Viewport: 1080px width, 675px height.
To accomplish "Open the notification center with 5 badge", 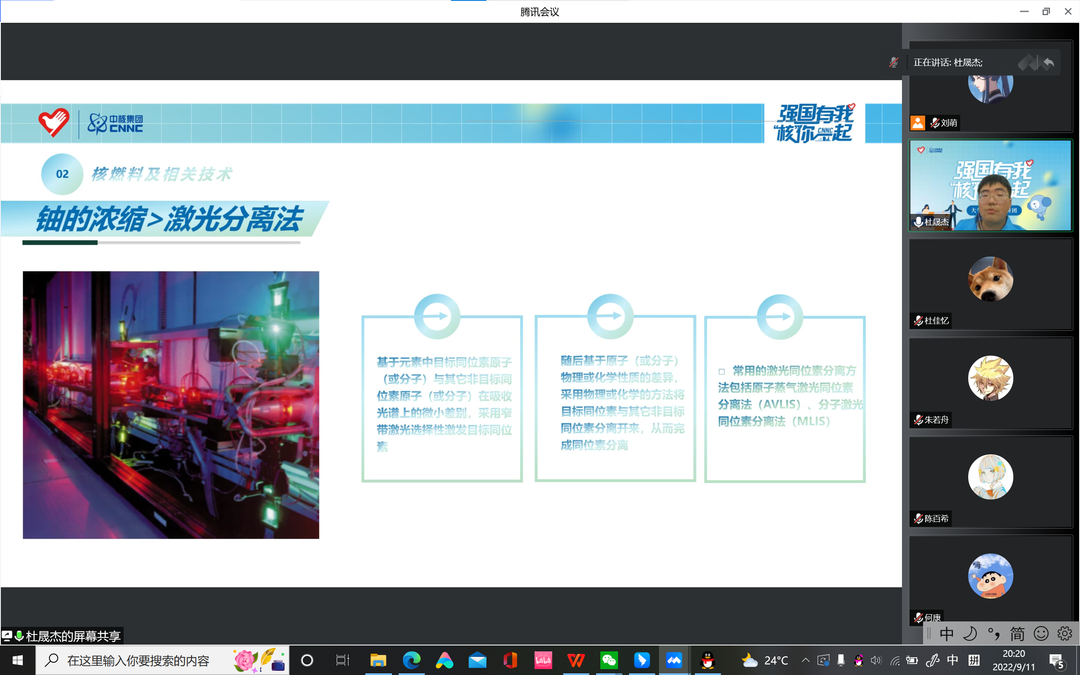I will coord(1057,660).
